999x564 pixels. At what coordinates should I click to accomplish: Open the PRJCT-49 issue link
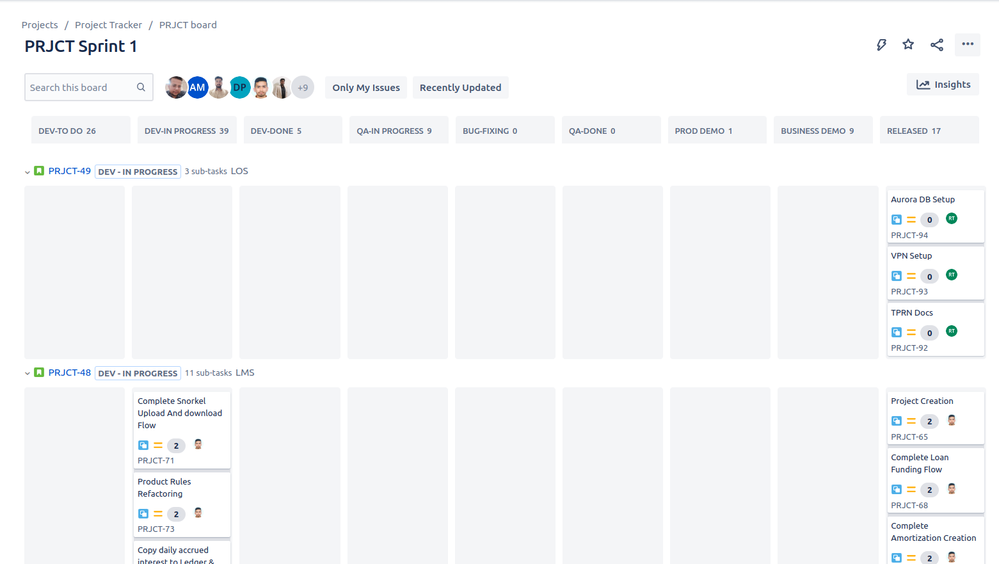(69, 171)
